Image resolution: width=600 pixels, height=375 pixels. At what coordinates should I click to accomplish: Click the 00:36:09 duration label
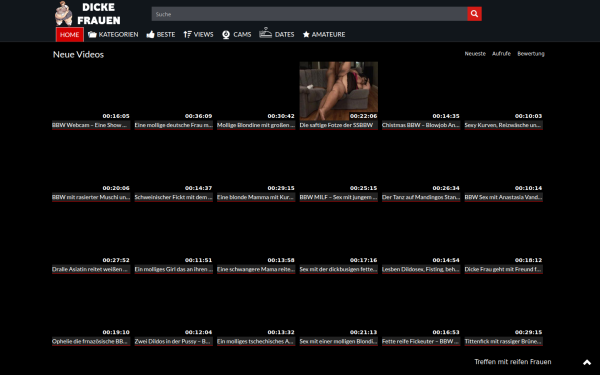[198, 116]
